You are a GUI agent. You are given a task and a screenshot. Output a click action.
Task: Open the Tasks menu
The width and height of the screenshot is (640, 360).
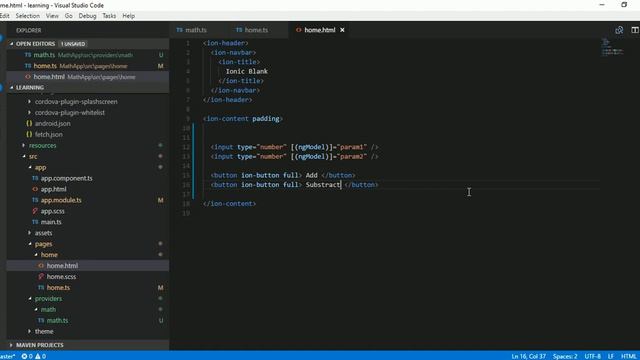pyautogui.click(x=109, y=16)
